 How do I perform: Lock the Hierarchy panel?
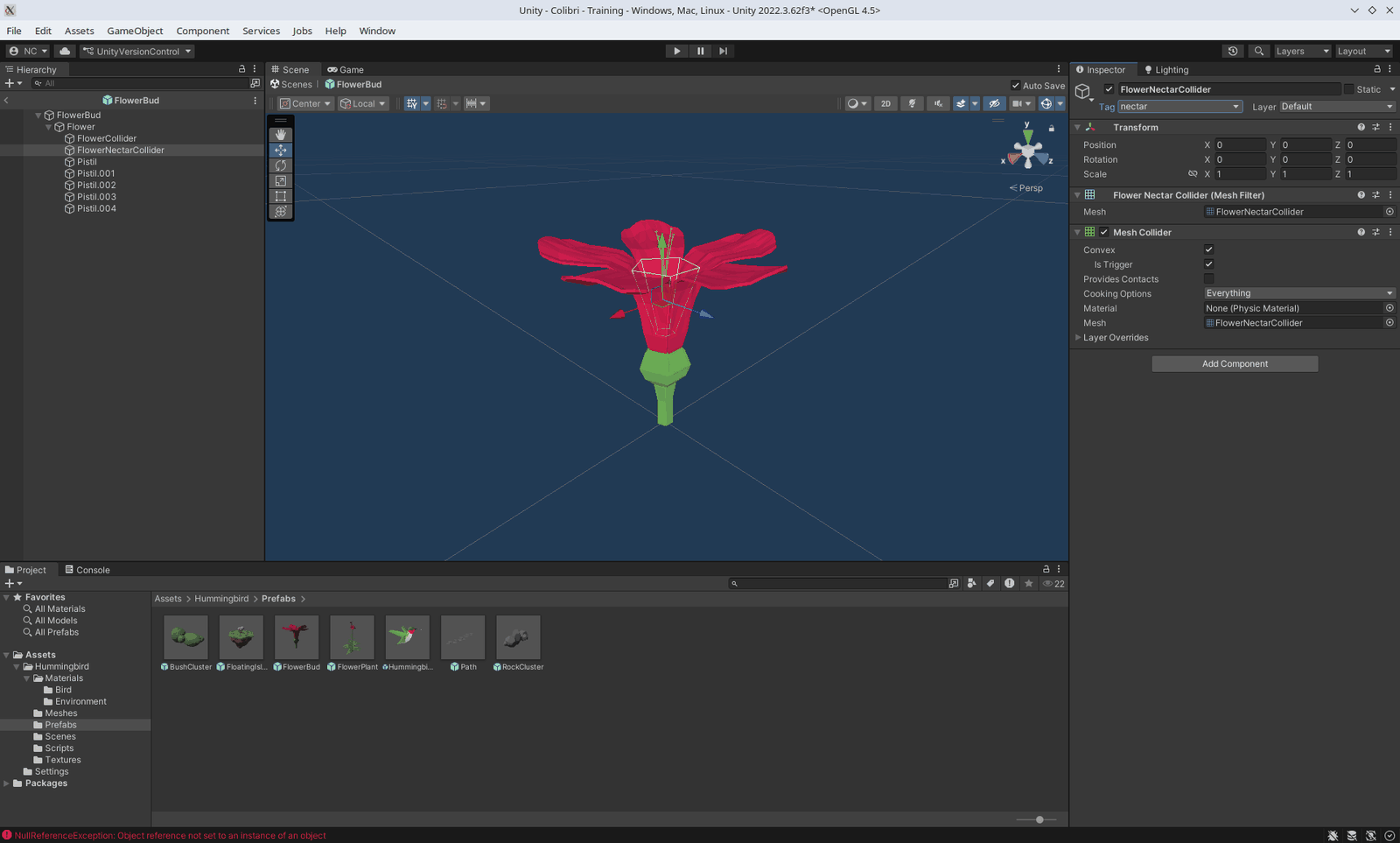click(x=242, y=69)
